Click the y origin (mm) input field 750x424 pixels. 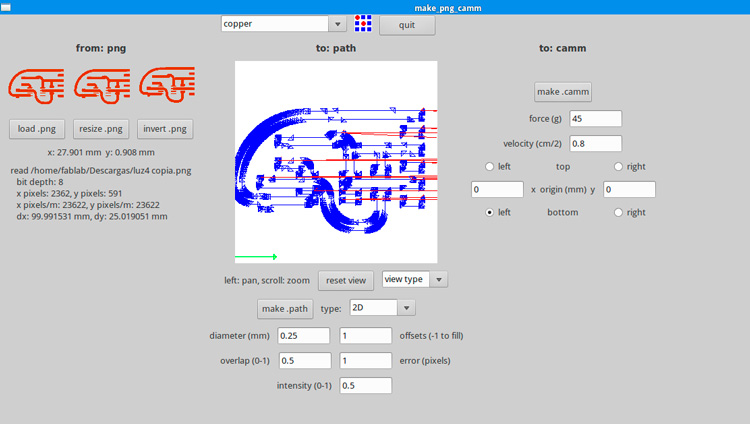tap(629, 190)
